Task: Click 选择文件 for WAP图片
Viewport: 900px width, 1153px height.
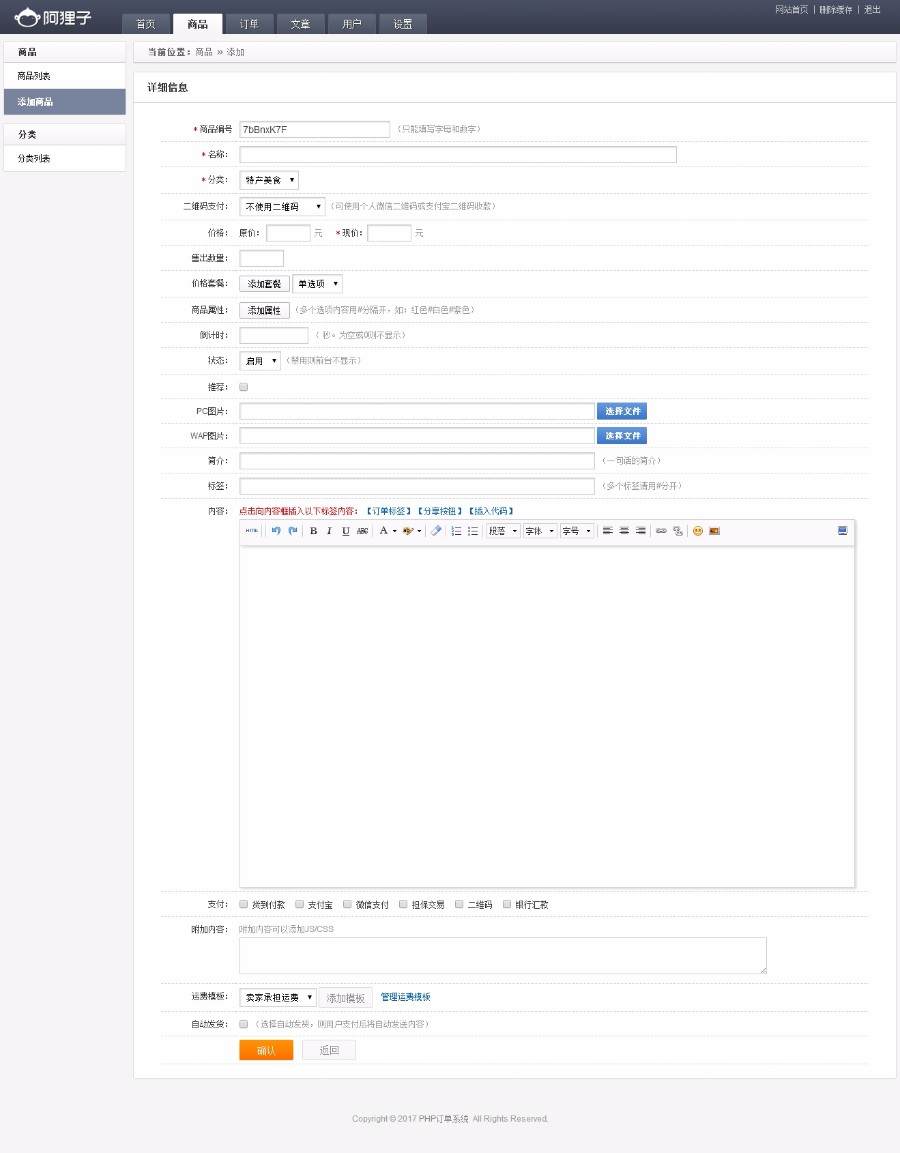Action: point(622,436)
